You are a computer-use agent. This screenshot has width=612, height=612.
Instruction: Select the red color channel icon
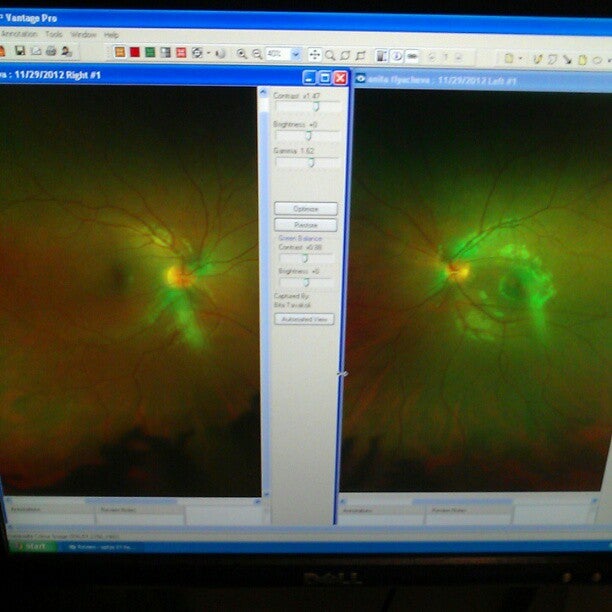[x=134, y=52]
